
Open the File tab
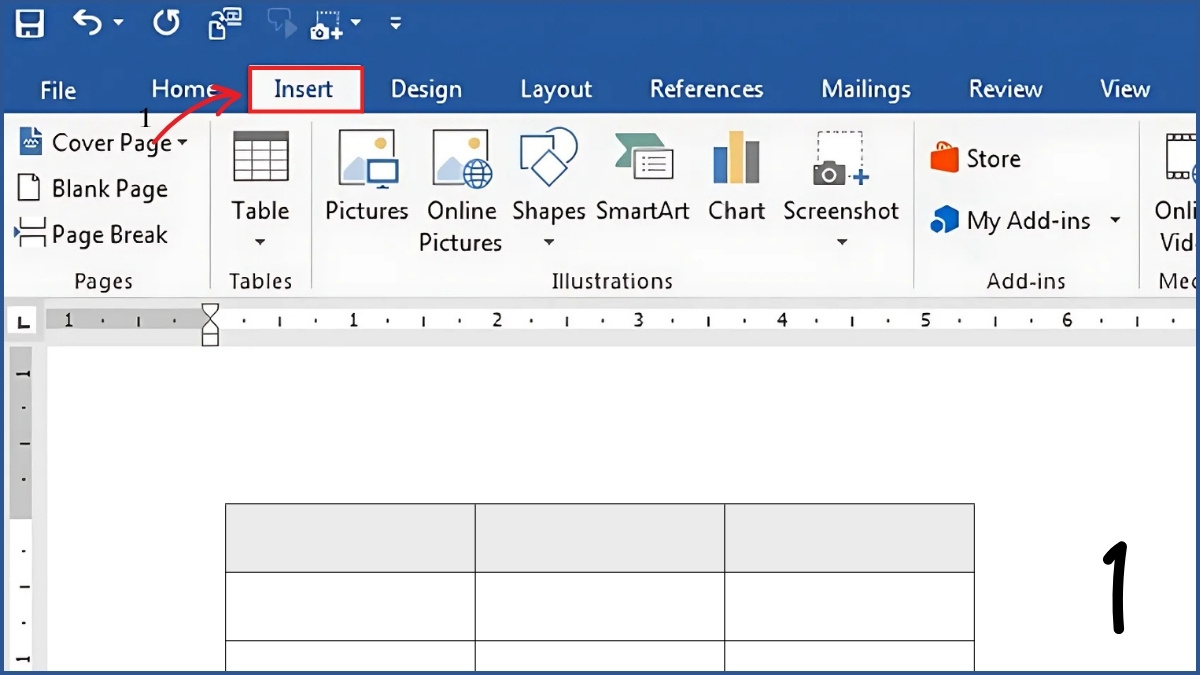point(58,90)
